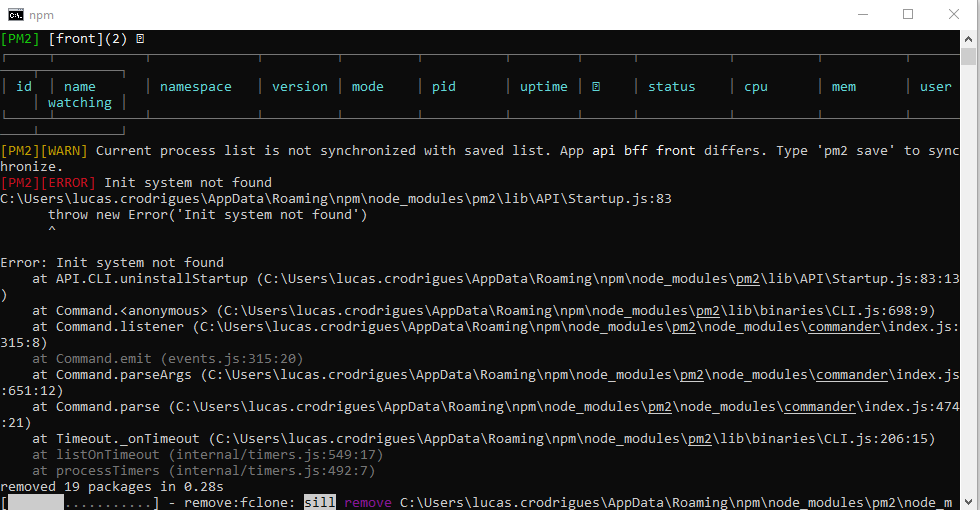Click the scrollbar down arrow
Viewport: 980px width, 510px height.
(969, 502)
